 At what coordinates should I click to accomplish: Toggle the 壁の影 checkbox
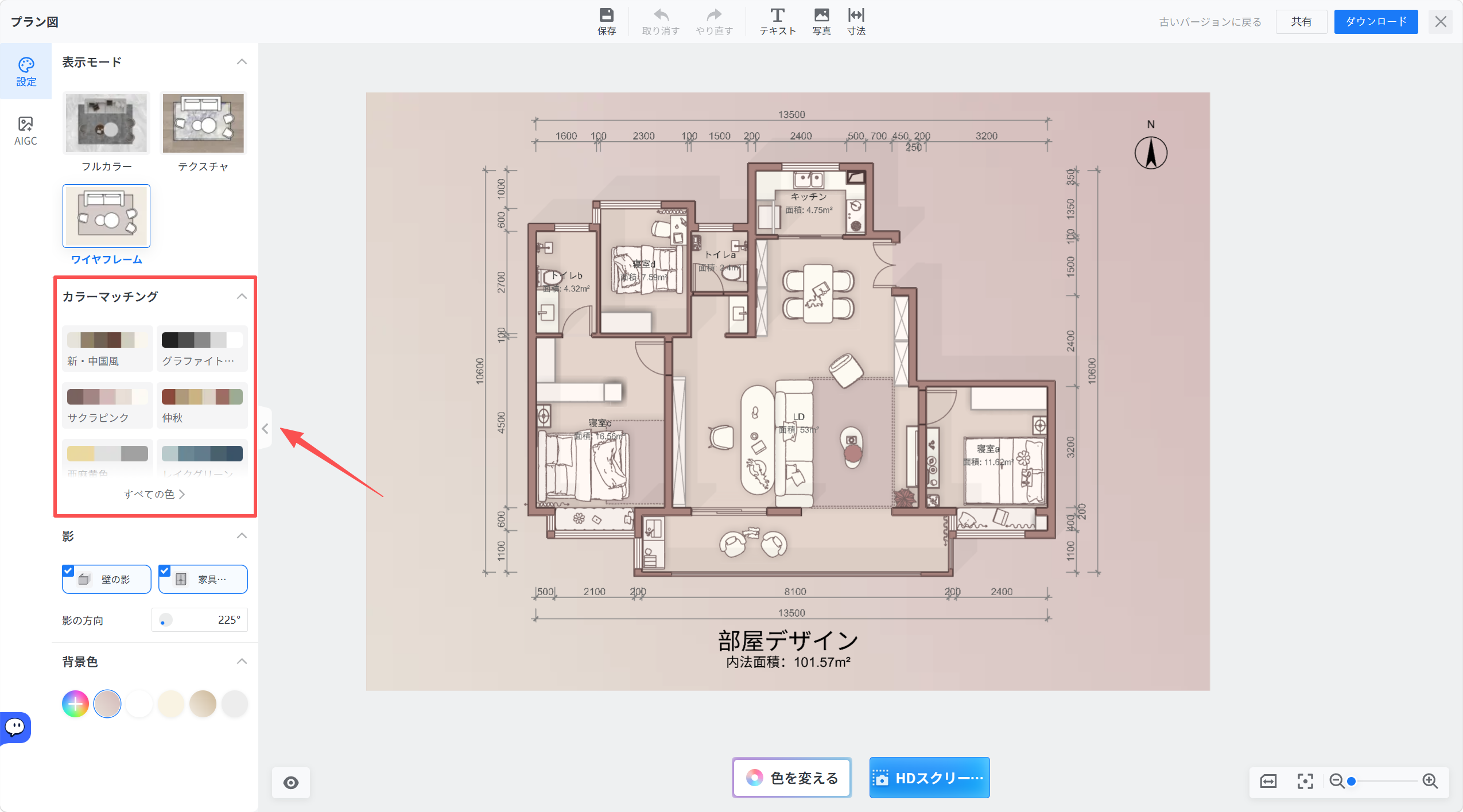(x=106, y=579)
